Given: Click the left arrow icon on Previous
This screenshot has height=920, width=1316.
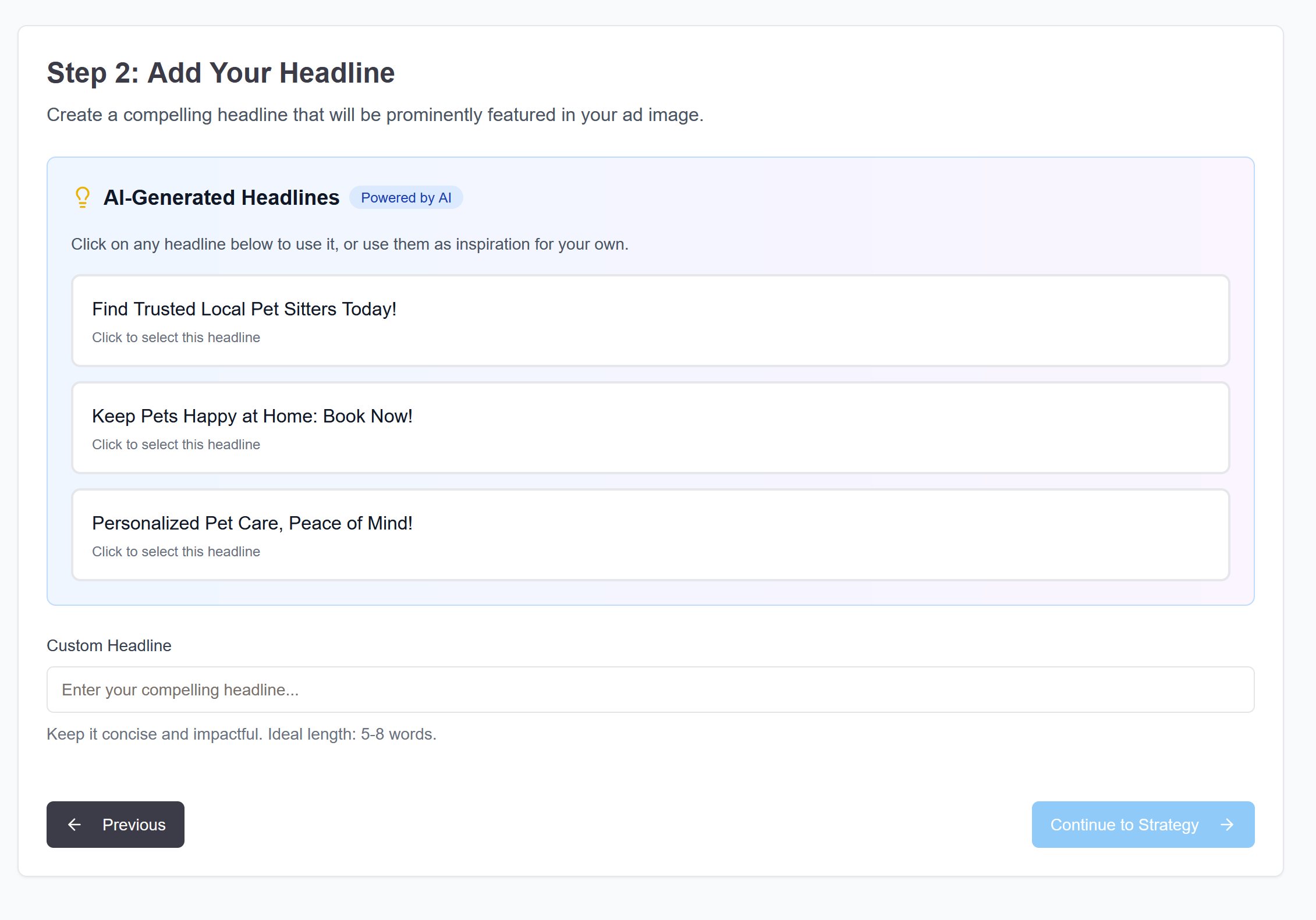Looking at the screenshot, I should (x=75, y=825).
